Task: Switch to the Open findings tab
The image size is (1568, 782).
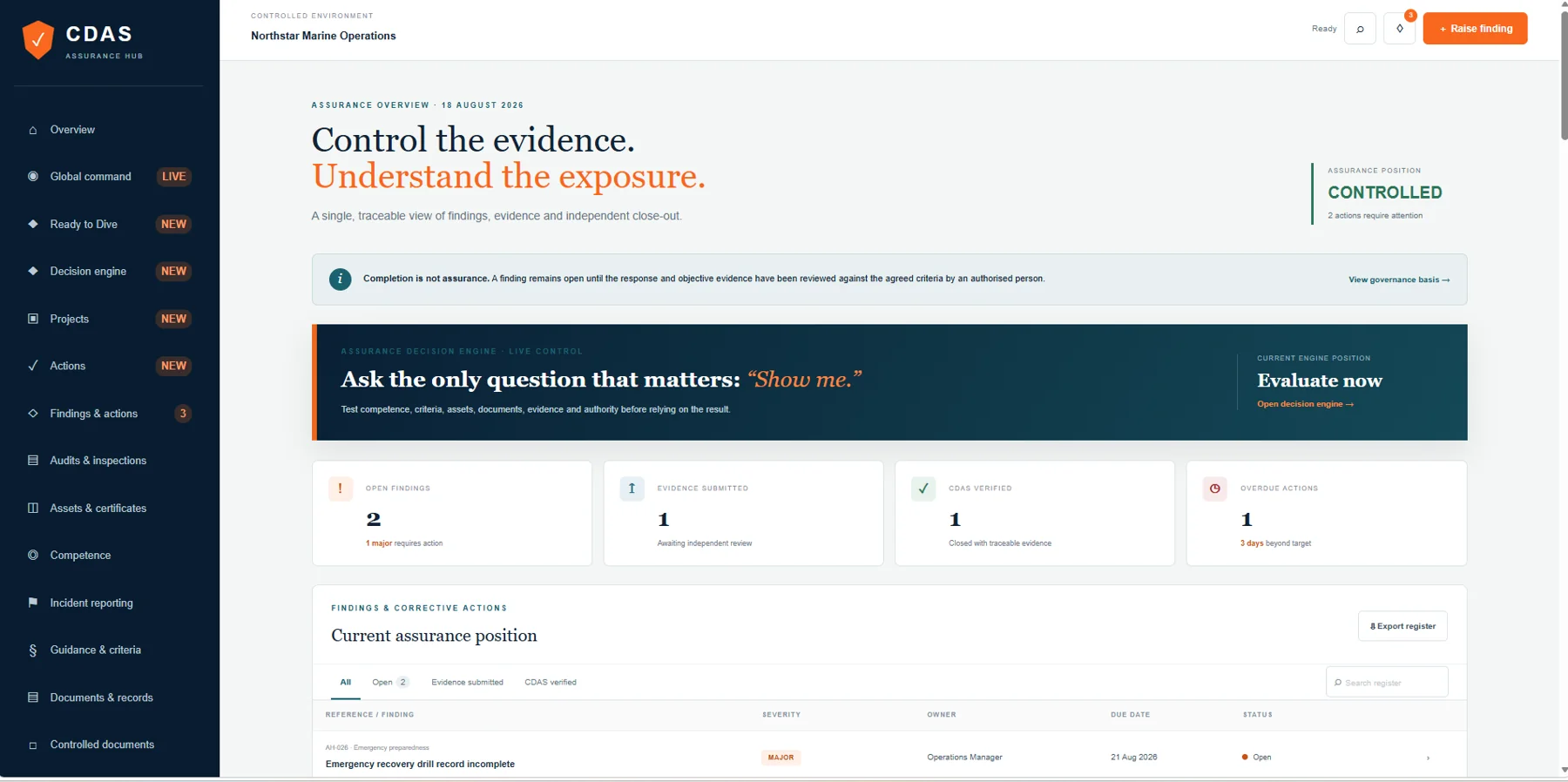Action: coord(390,682)
